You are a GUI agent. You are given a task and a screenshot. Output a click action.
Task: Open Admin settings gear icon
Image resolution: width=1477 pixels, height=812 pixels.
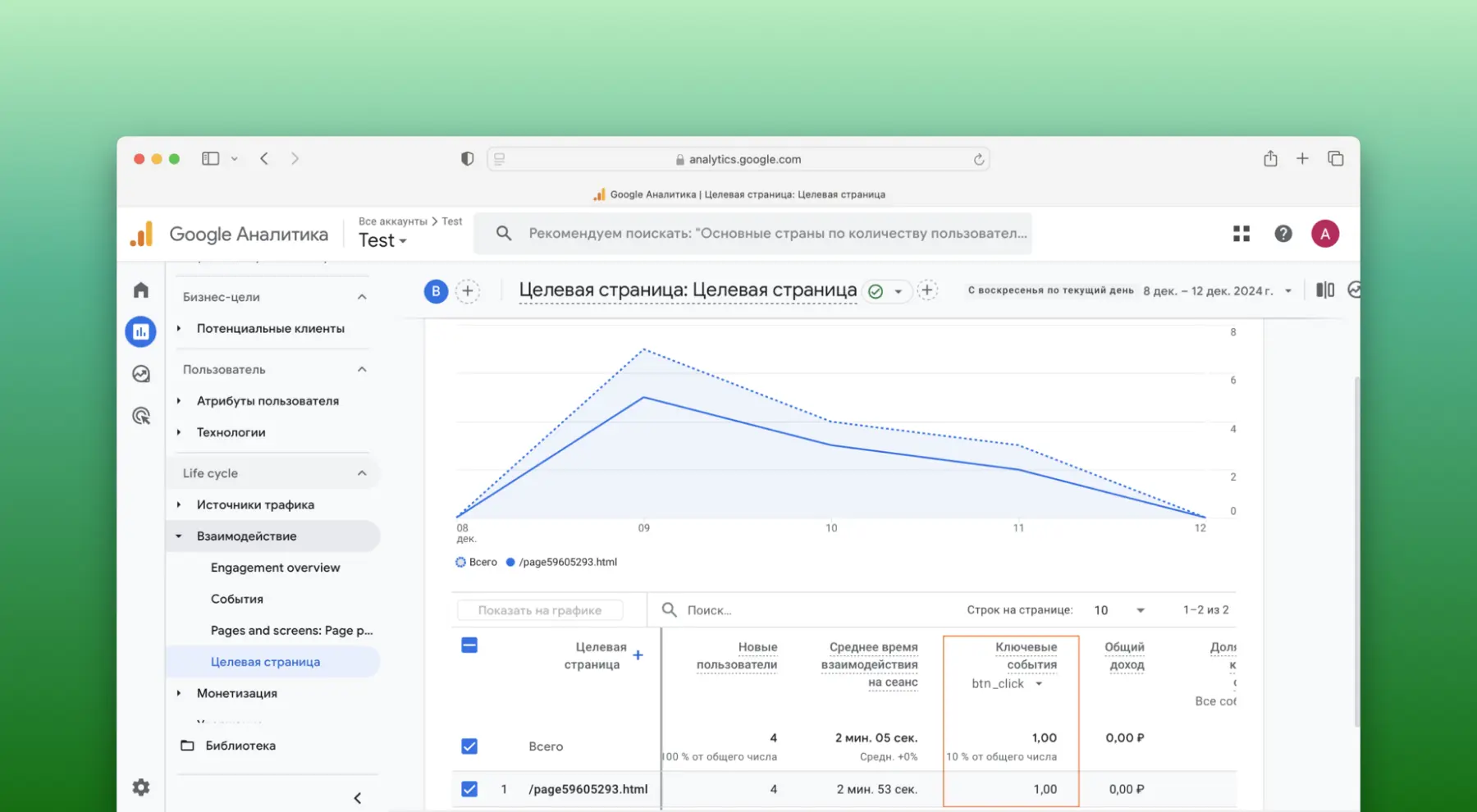[141, 787]
